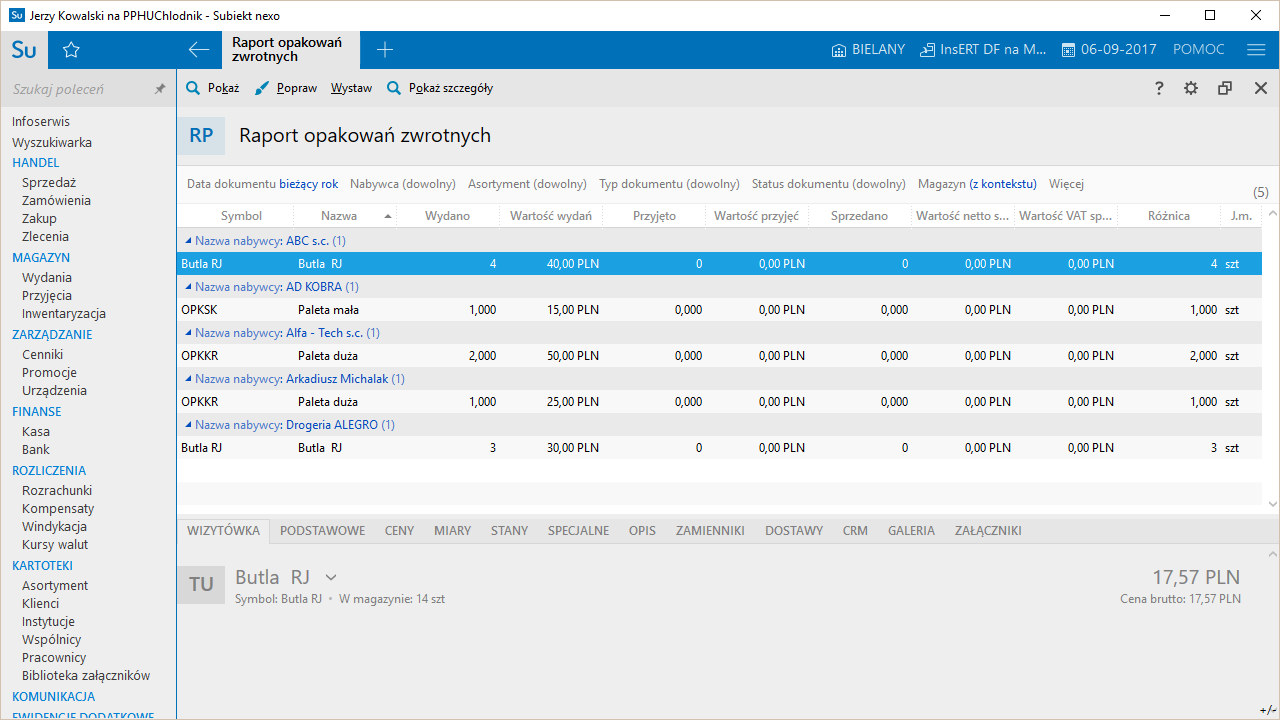Click the Popraw toolbar button
The width and height of the screenshot is (1280, 720).
click(286, 88)
